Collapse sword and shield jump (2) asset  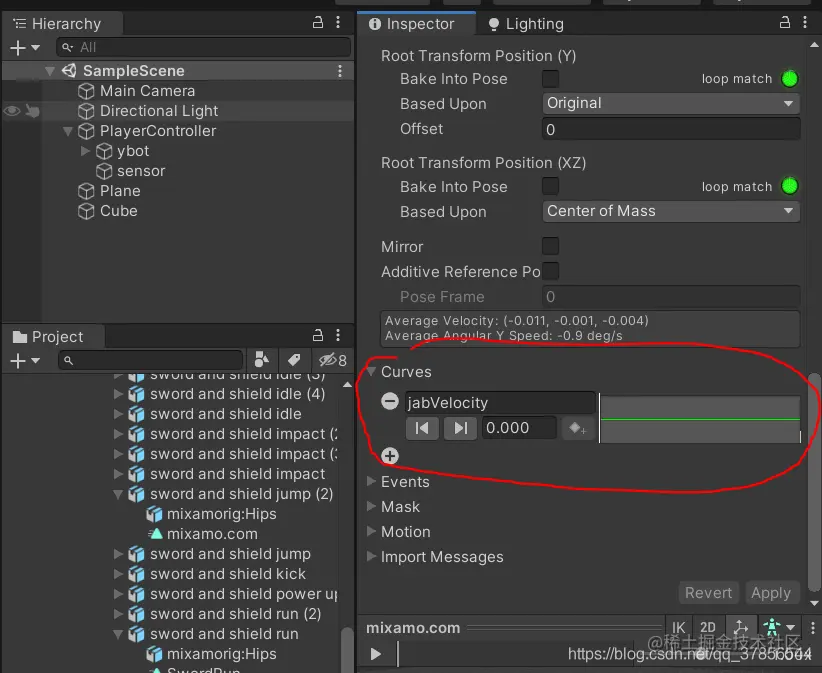click(x=118, y=494)
